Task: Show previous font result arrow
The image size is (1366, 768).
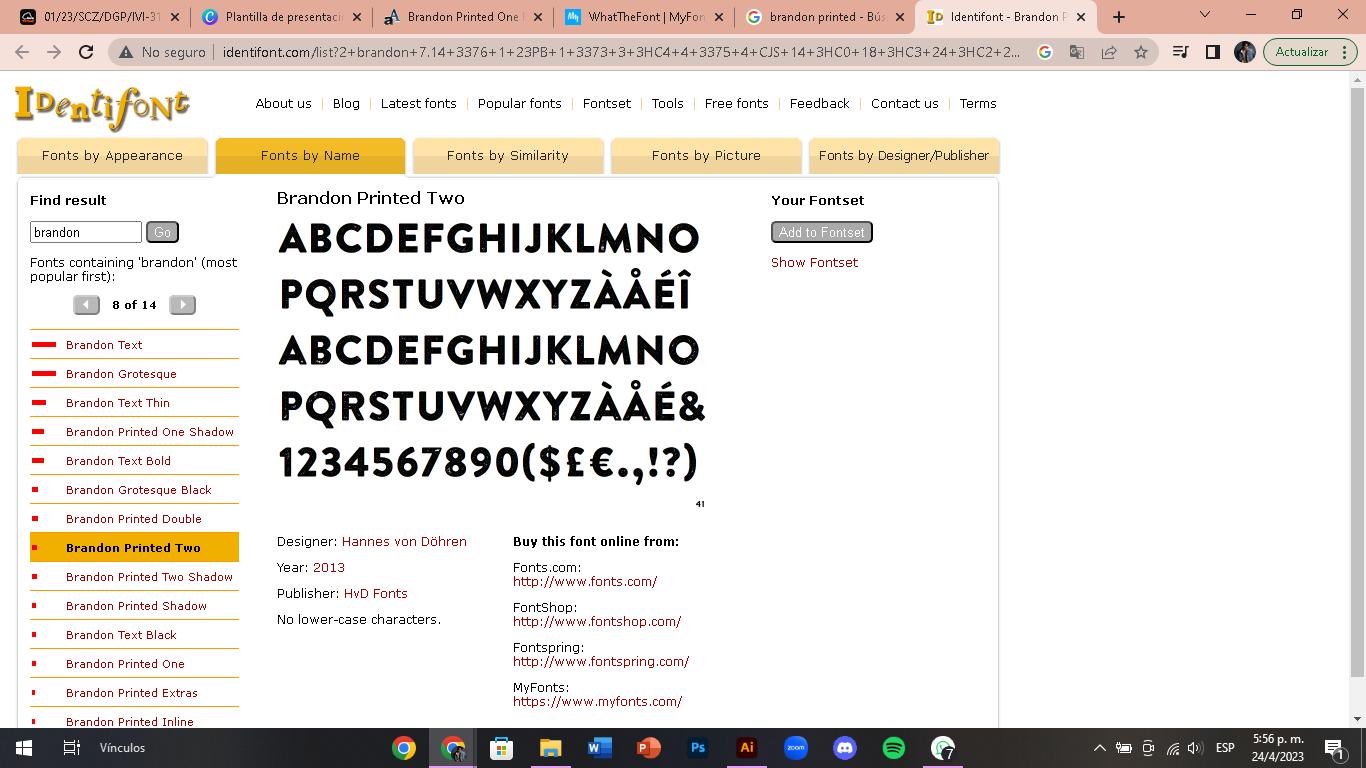Action: coord(86,305)
